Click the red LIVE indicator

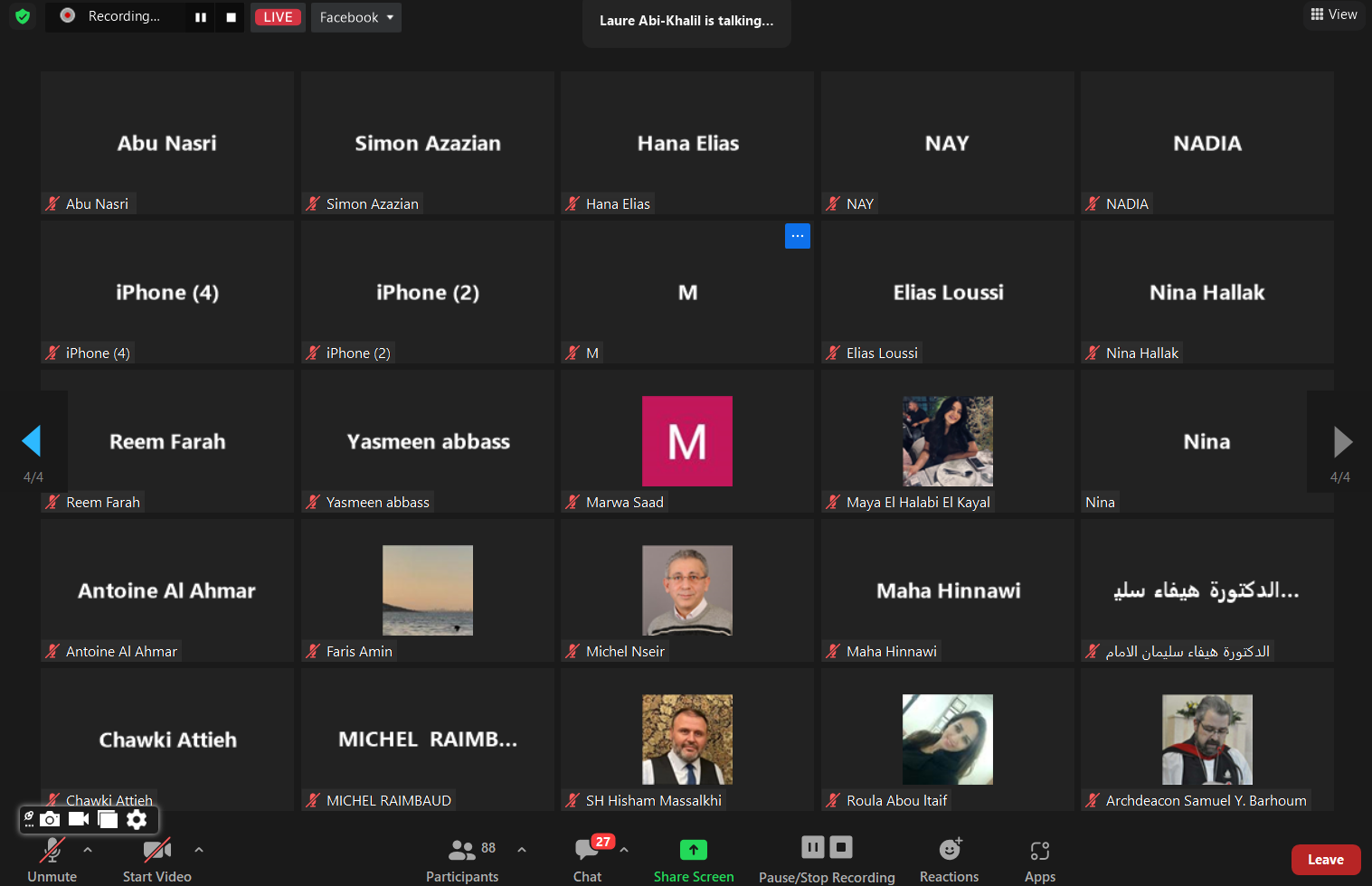tap(278, 17)
